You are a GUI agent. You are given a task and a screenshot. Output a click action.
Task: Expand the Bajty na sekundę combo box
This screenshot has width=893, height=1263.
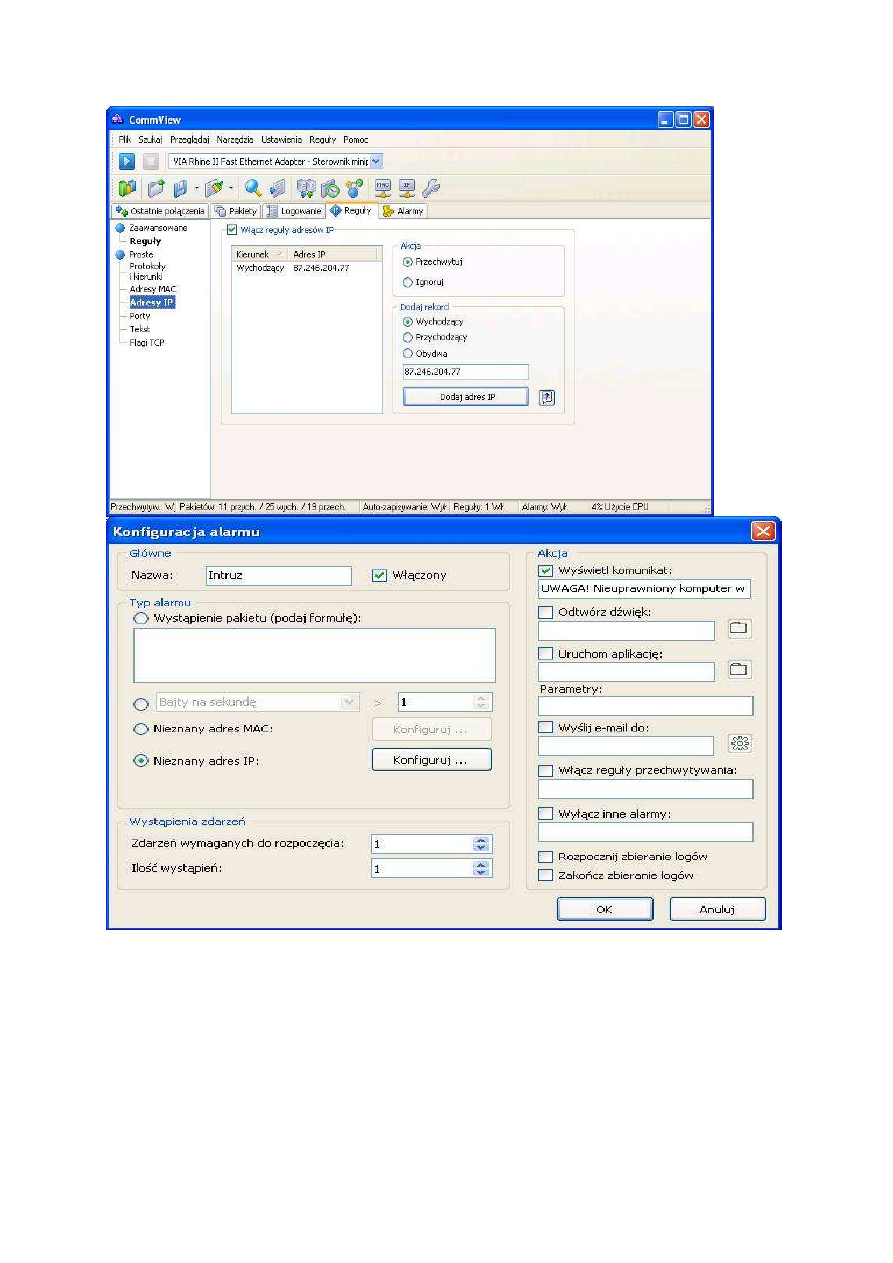point(349,703)
